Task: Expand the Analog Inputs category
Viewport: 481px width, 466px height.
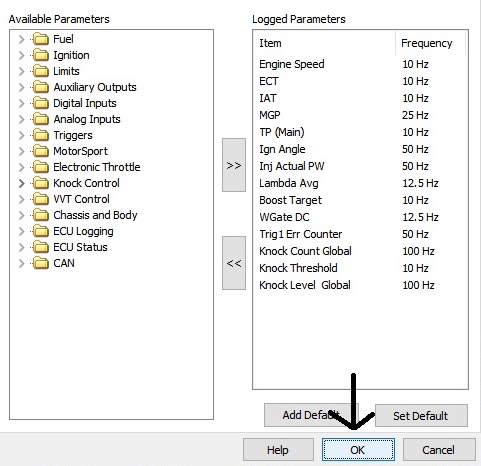Action: tap(22, 119)
